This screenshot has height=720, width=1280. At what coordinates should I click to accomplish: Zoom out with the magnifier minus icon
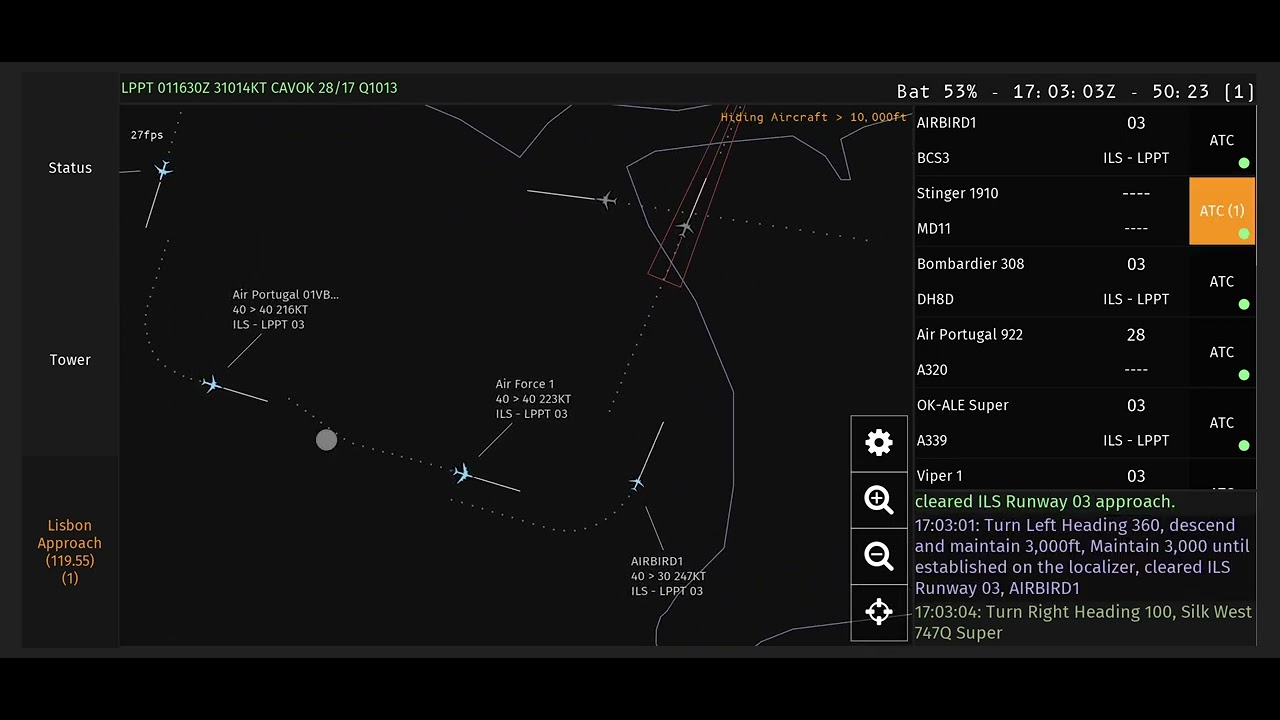tap(879, 556)
